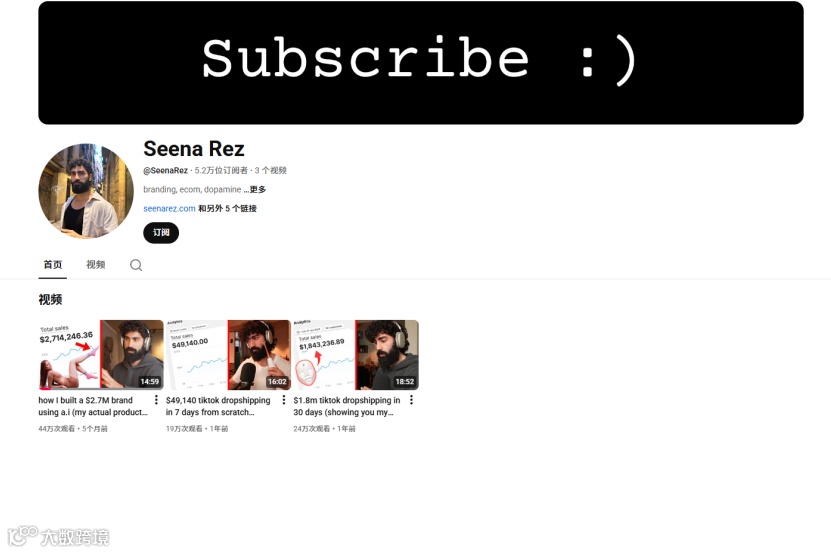The height and width of the screenshot is (553, 831).
Task: Click the 订阅 subscribe button
Action: pos(161,233)
